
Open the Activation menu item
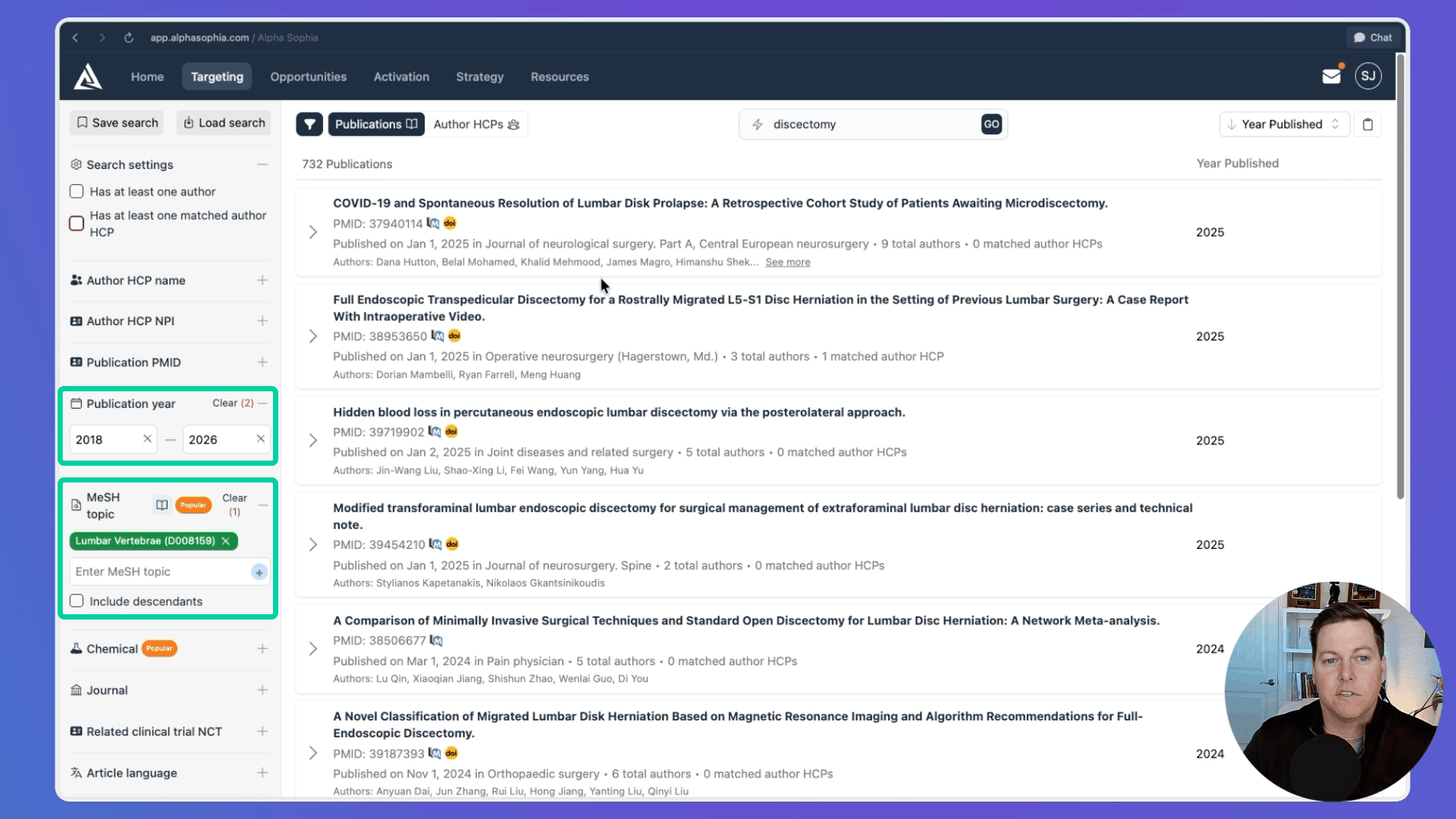(x=401, y=77)
